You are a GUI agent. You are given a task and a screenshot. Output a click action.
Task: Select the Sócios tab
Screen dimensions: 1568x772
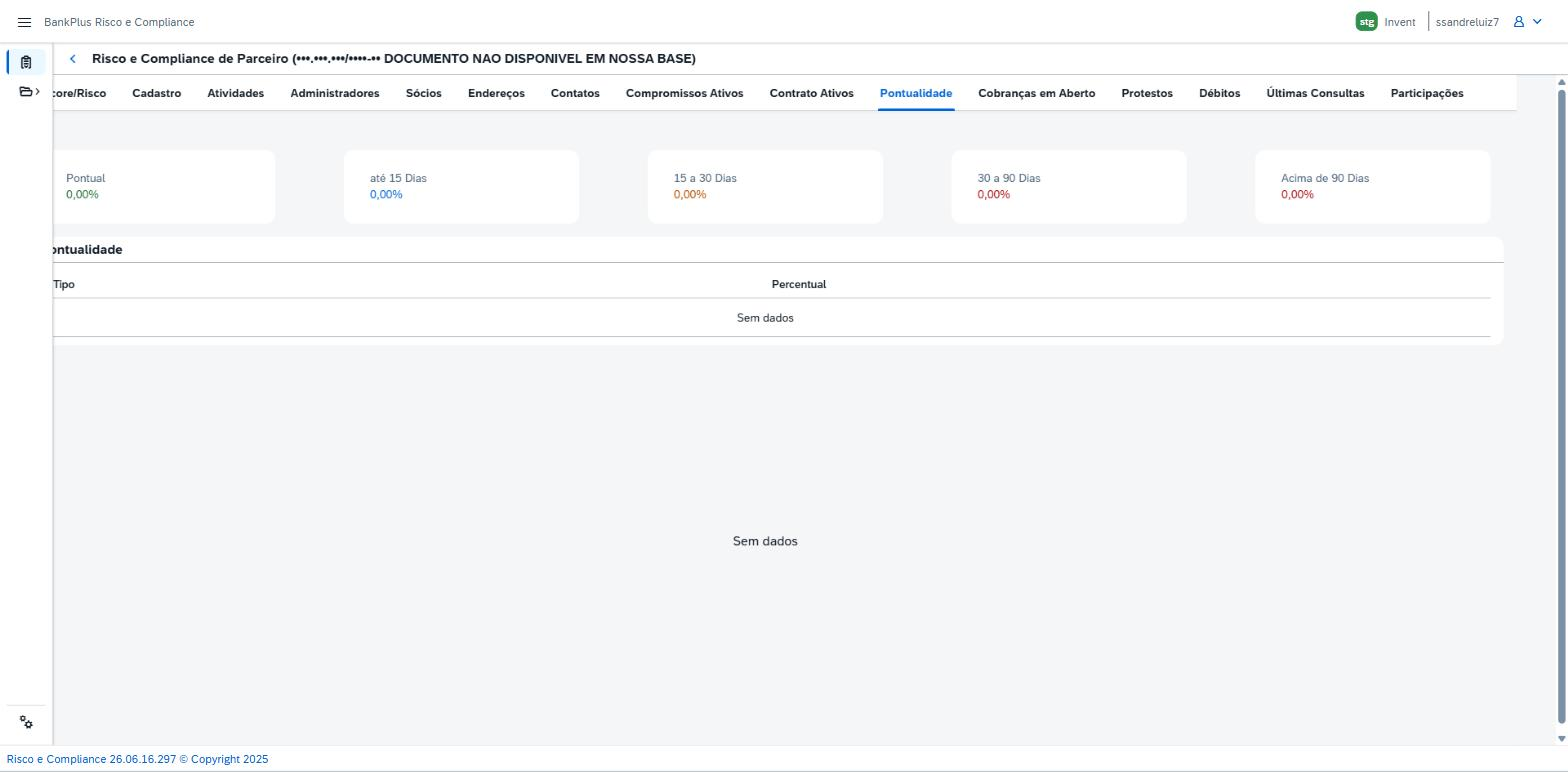click(424, 93)
